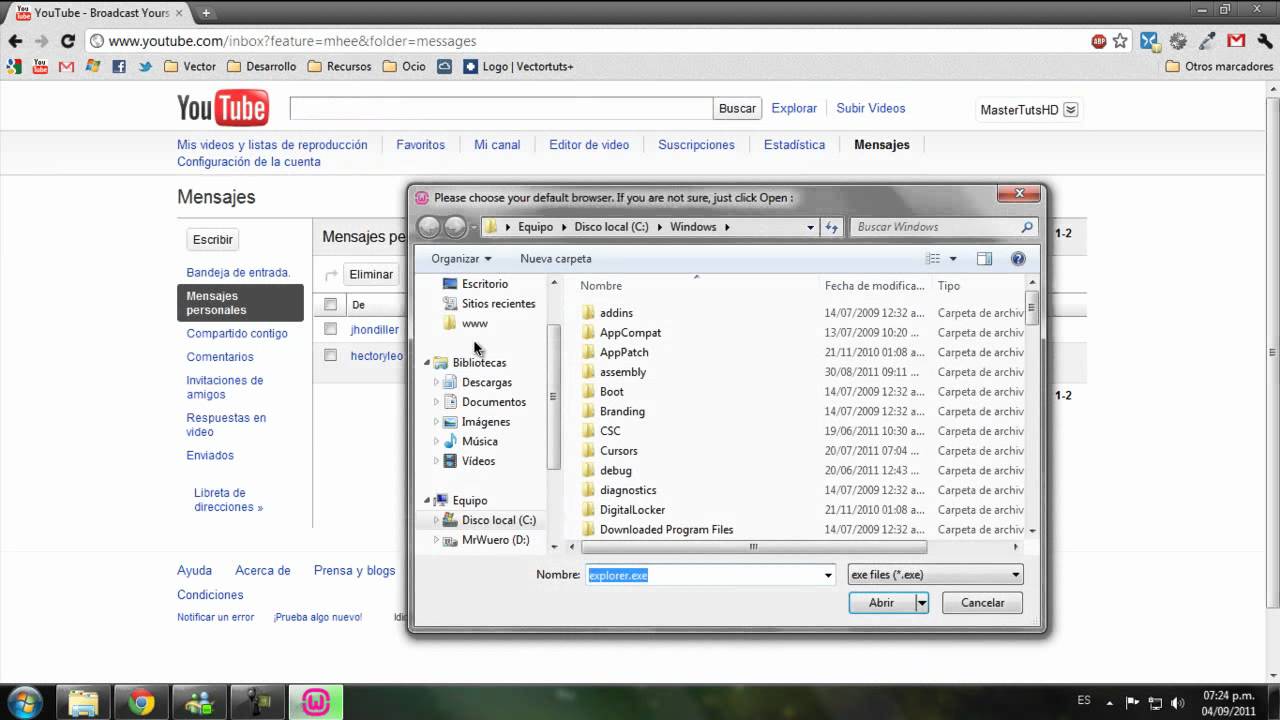Open the view options dropdown arrow
1280x720 pixels.
click(953, 259)
